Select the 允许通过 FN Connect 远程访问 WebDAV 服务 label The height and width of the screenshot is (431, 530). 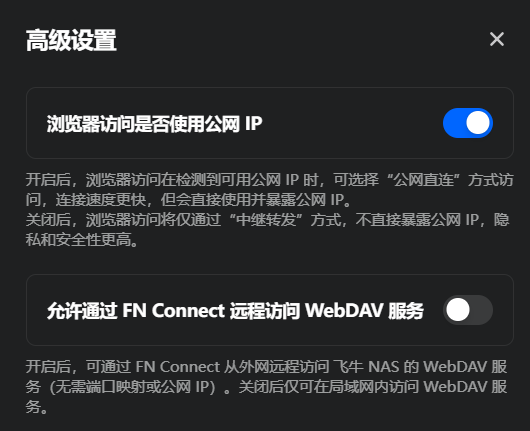235,311
